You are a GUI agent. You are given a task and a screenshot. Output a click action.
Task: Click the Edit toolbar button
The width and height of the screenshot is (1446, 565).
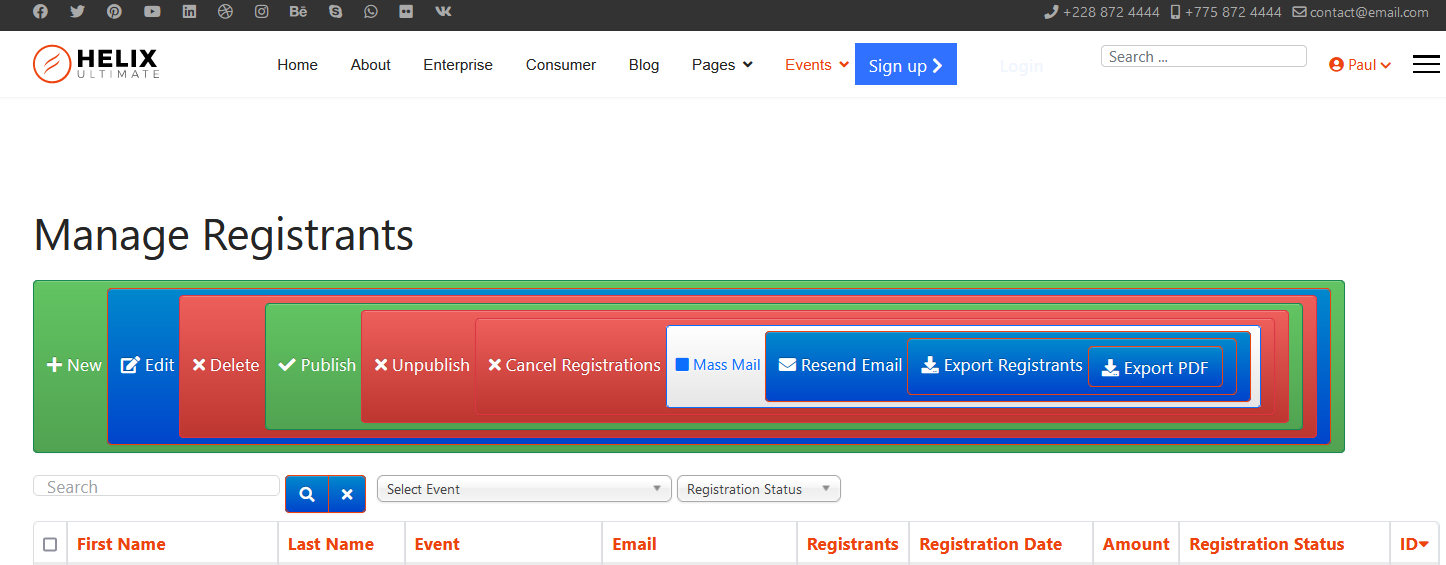(x=147, y=366)
